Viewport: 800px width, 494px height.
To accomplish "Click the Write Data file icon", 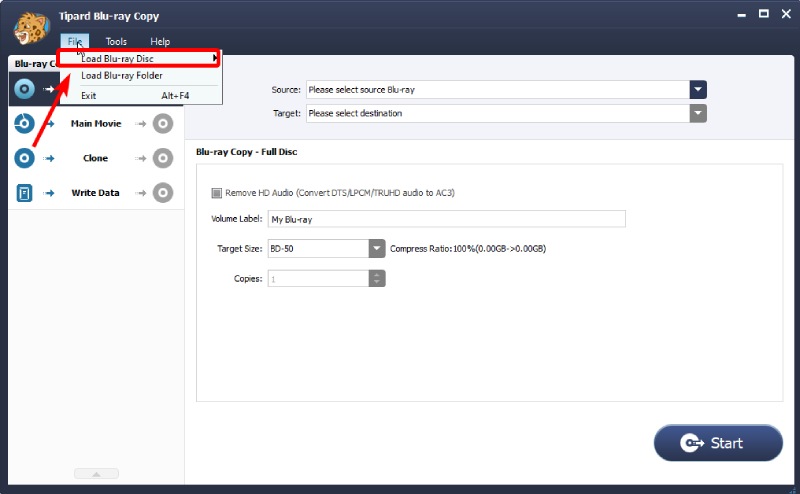I will (24, 193).
